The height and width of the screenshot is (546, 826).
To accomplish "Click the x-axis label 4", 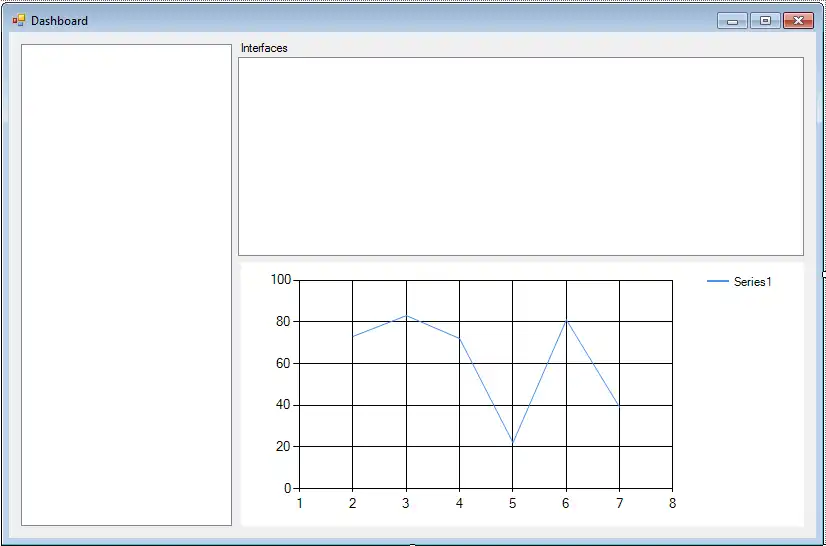I will pyautogui.click(x=459, y=504).
